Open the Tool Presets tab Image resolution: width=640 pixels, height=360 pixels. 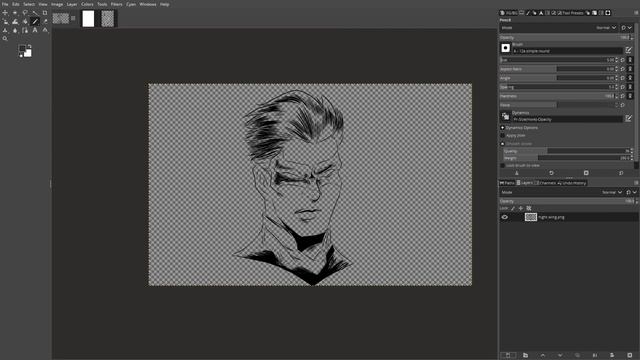click(571, 13)
